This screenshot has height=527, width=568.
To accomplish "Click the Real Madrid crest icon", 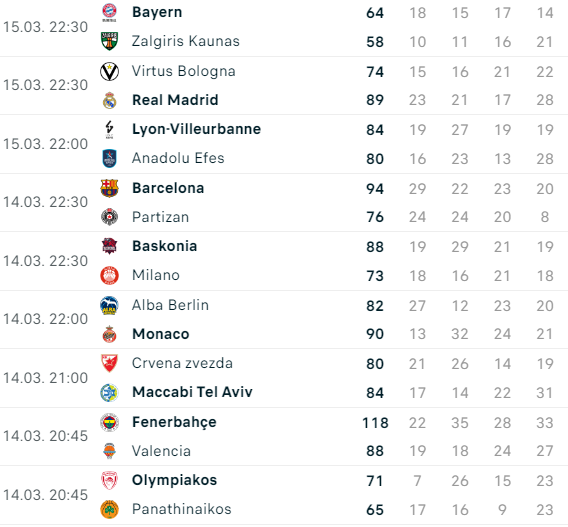I will pyautogui.click(x=109, y=100).
